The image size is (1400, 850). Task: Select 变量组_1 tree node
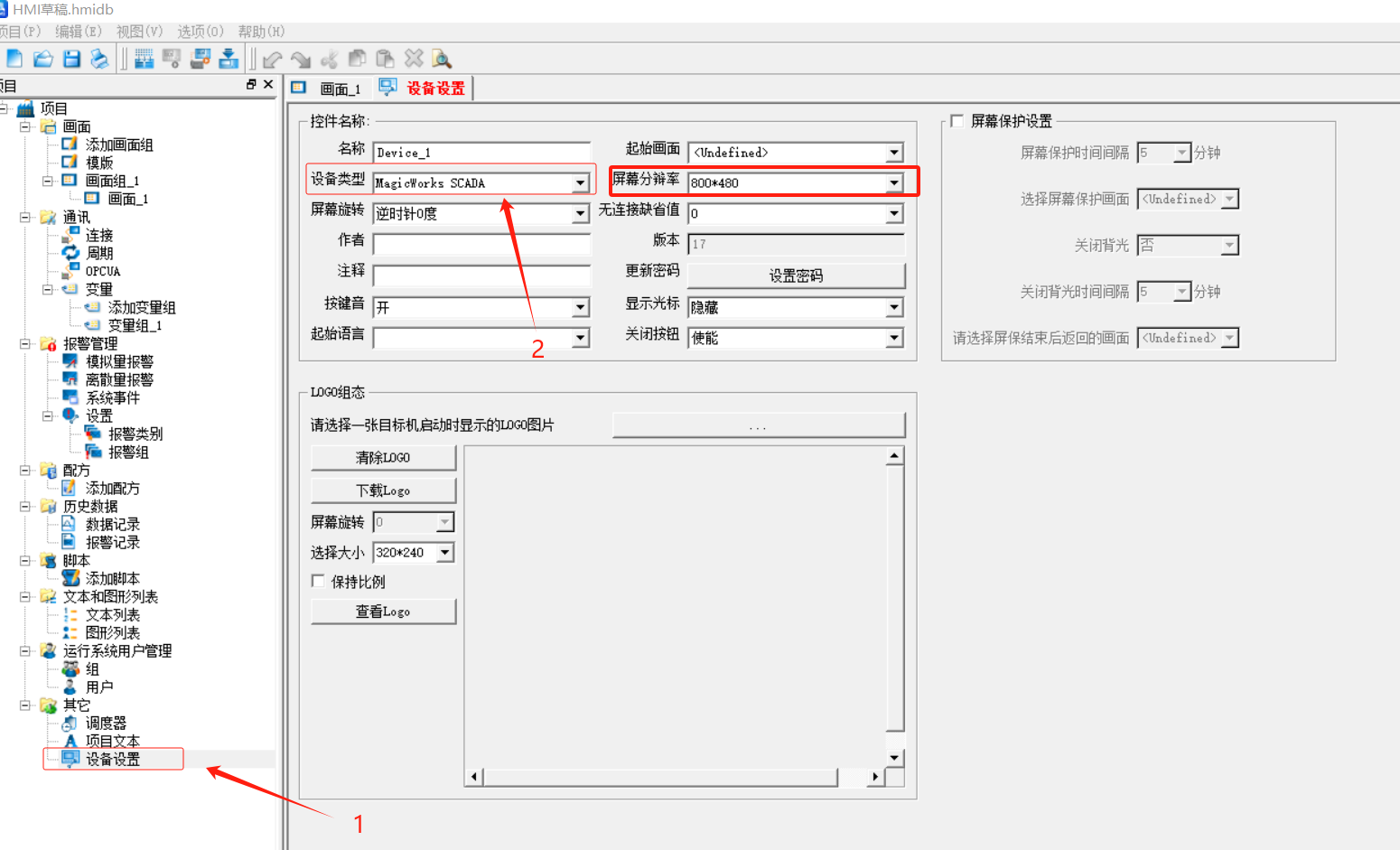pos(135,325)
